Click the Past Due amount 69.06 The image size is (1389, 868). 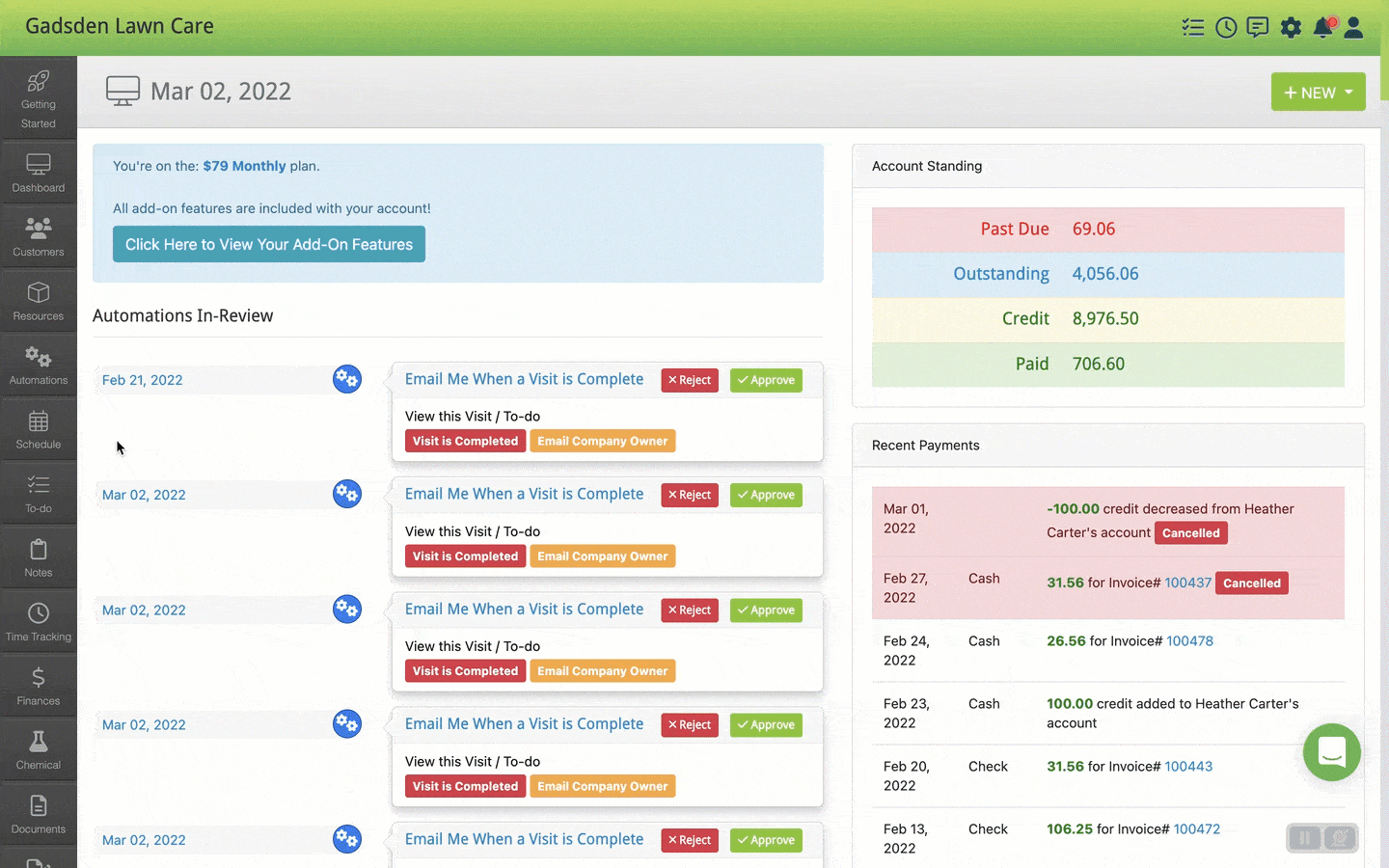(x=1094, y=229)
